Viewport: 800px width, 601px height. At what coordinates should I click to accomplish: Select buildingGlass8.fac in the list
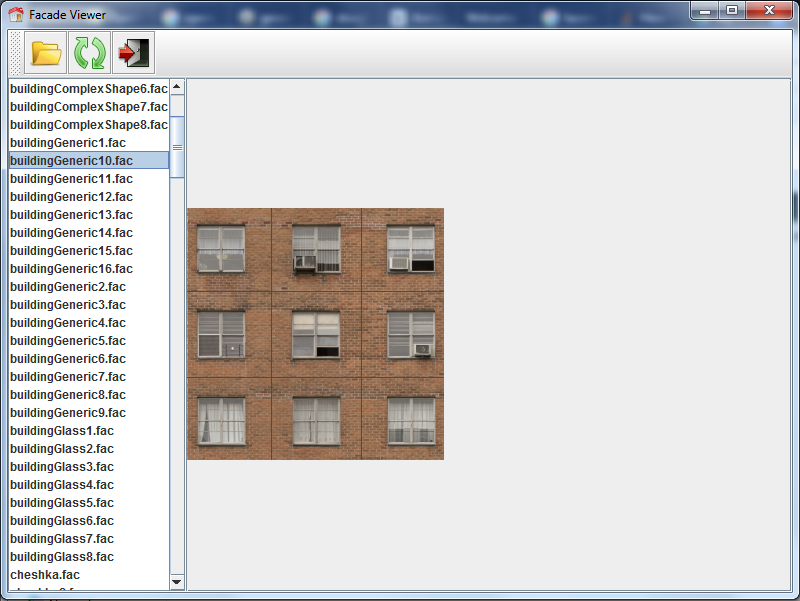(x=89, y=557)
